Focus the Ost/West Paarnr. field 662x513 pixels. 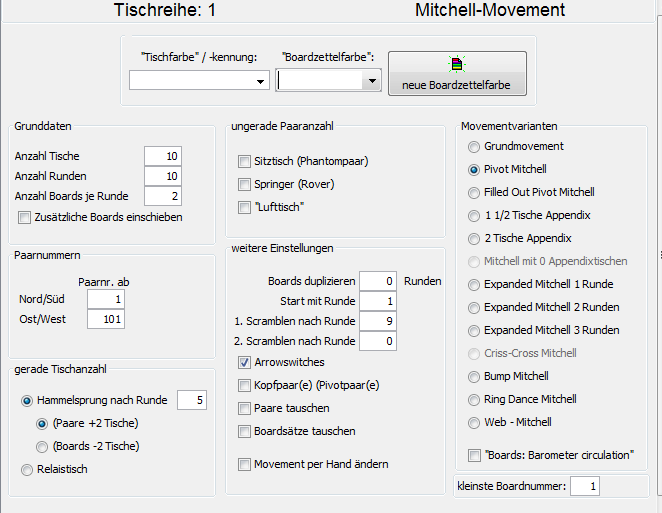pos(106,319)
